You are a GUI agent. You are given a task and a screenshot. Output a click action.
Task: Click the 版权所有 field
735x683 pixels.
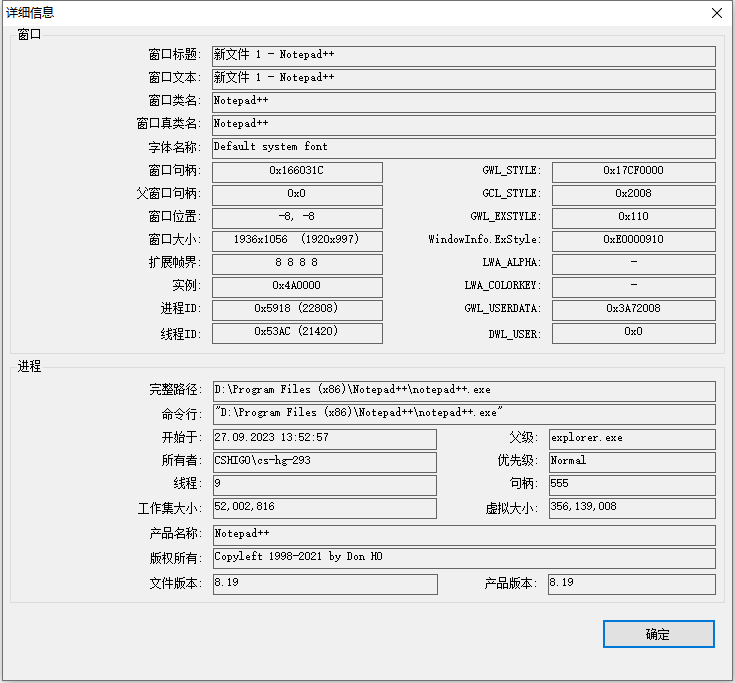pos(464,558)
